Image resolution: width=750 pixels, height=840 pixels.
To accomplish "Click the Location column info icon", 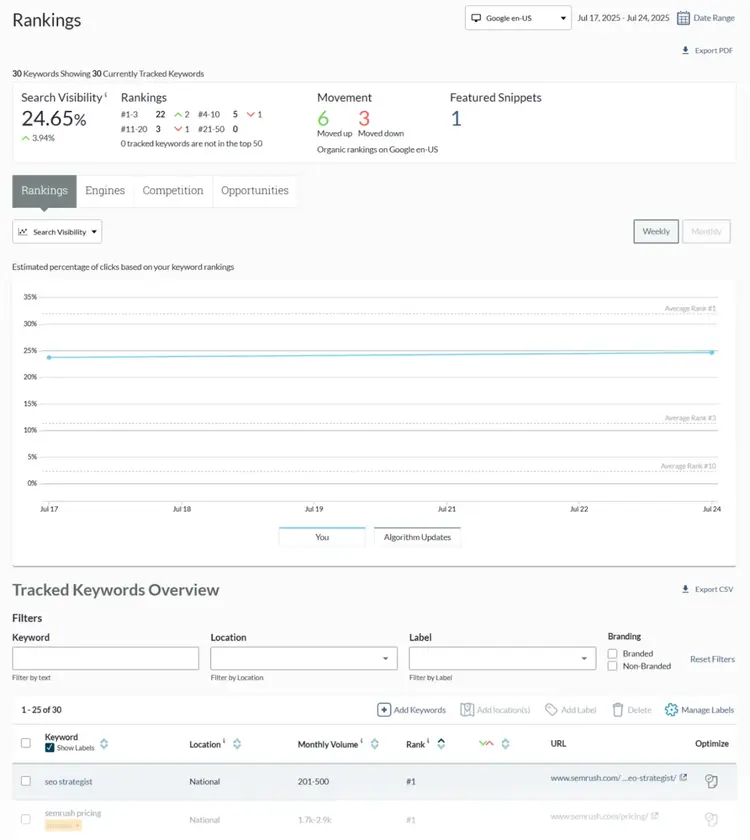I will (x=224, y=741).
